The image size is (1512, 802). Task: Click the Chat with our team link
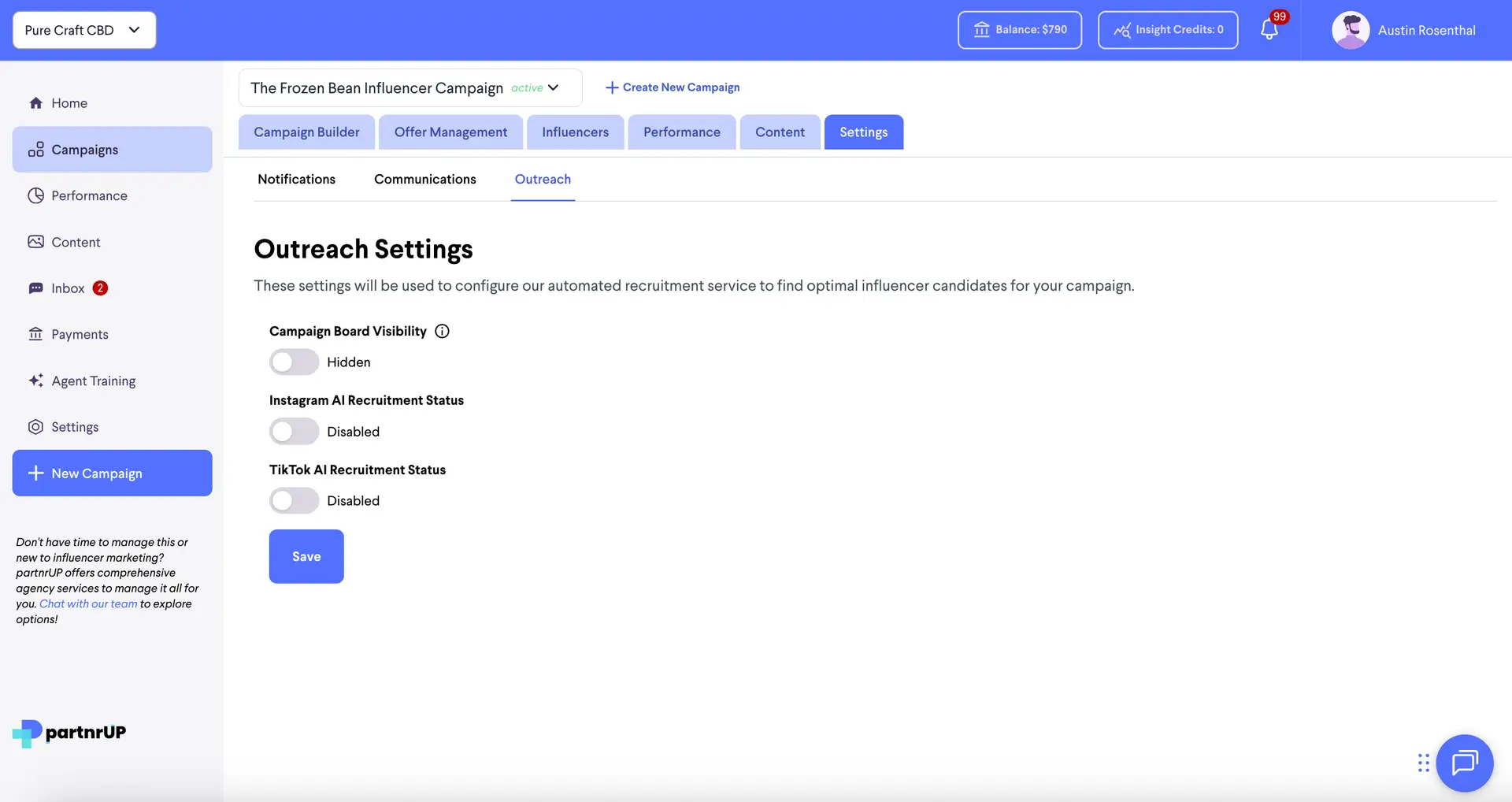pos(88,604)
